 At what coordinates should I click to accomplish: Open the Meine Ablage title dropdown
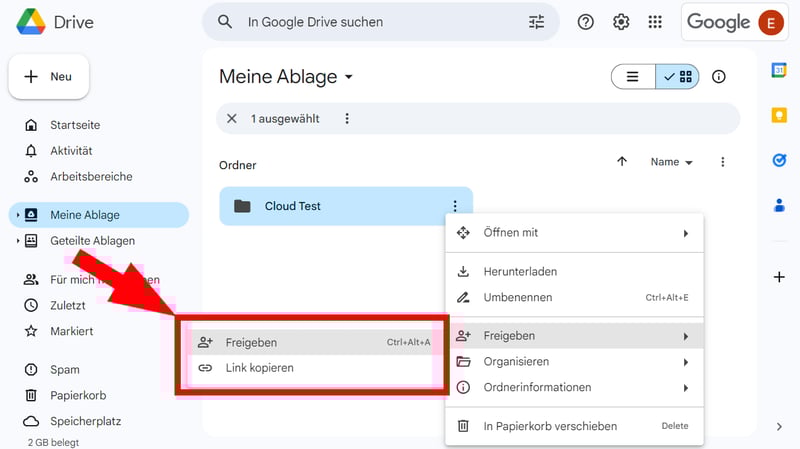[x=349, y=77]
